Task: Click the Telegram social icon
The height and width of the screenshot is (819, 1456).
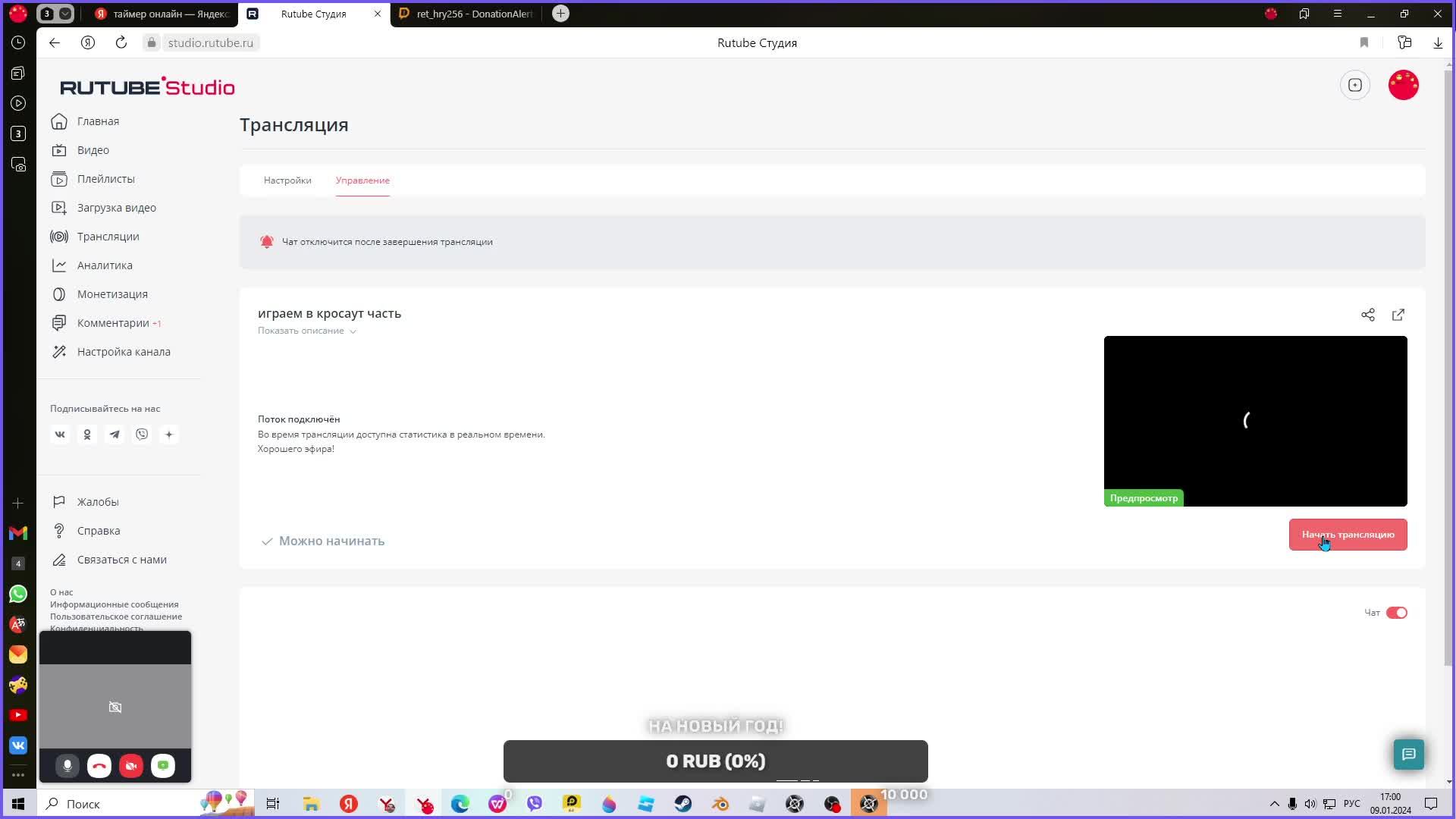Action: click(115, 435)
